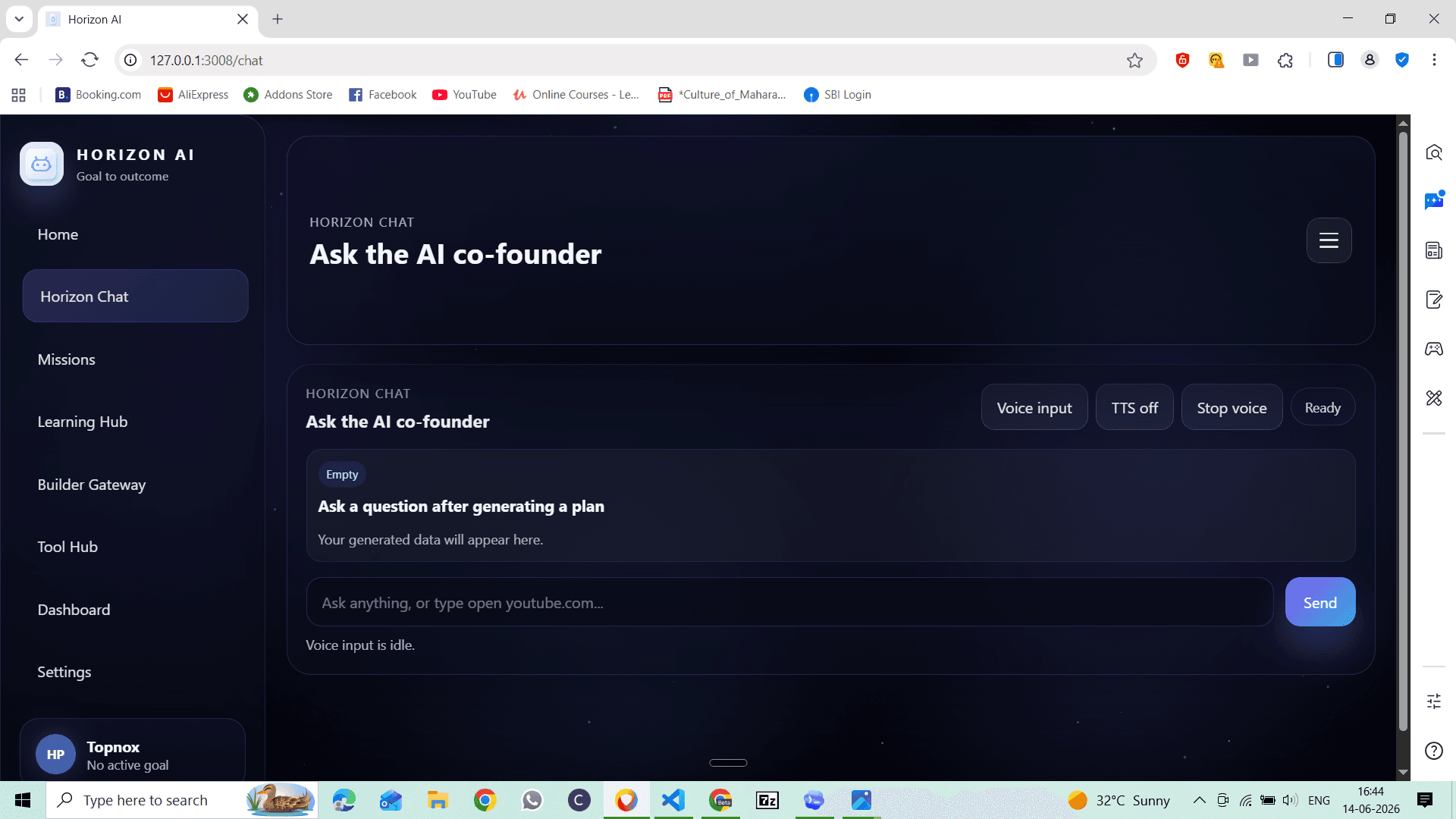Open File Explorer from the taskbar

pyautogui.click(x=438, y=800)
